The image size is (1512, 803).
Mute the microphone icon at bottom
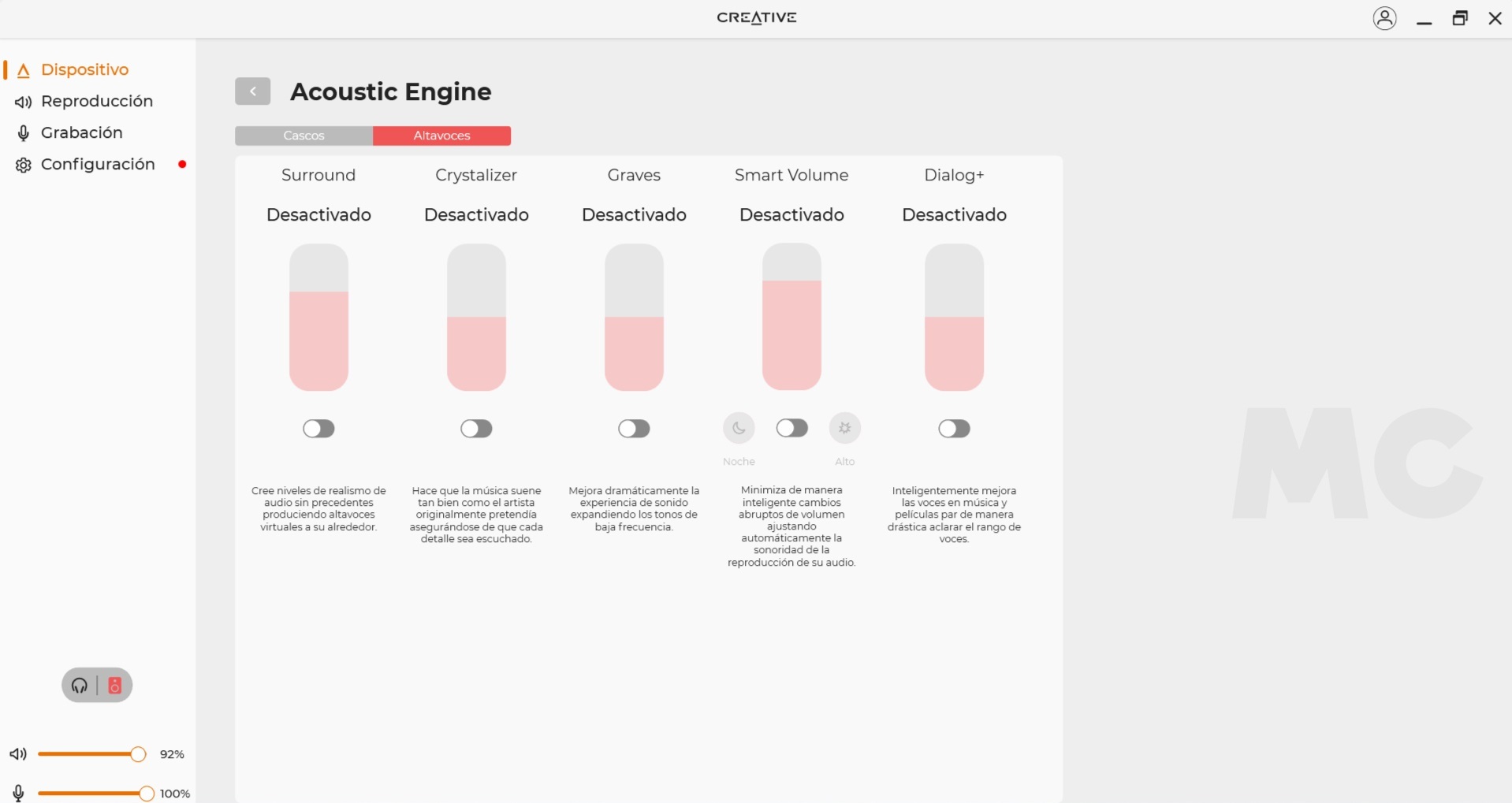pos(18,793)
